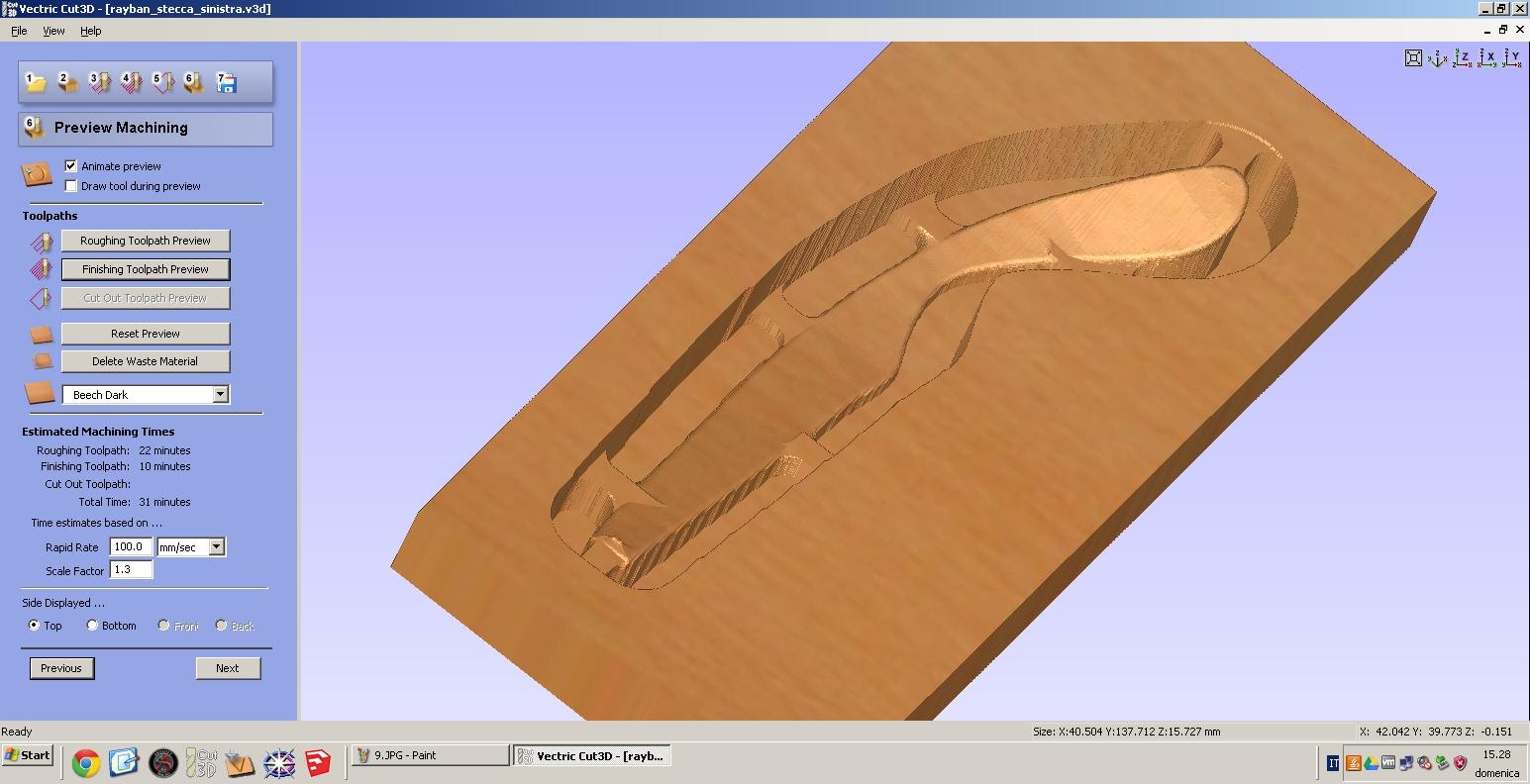Click the delete waste material icon
The image size is (1530, 784).
(42, 361)
